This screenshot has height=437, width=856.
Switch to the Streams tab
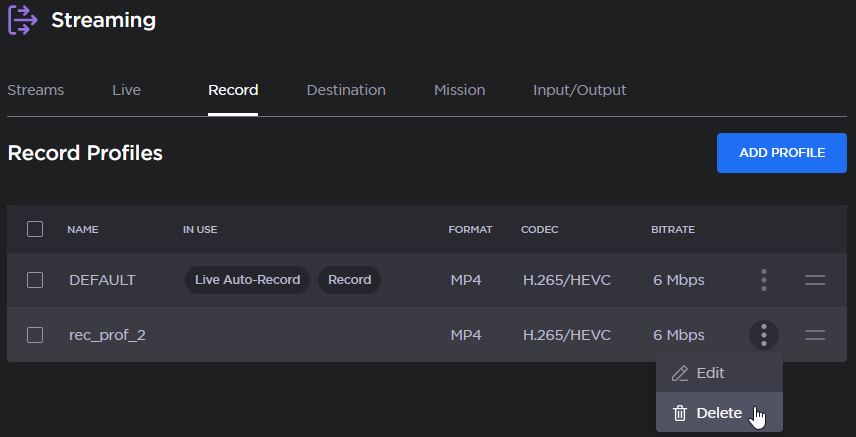click(35, 90)
